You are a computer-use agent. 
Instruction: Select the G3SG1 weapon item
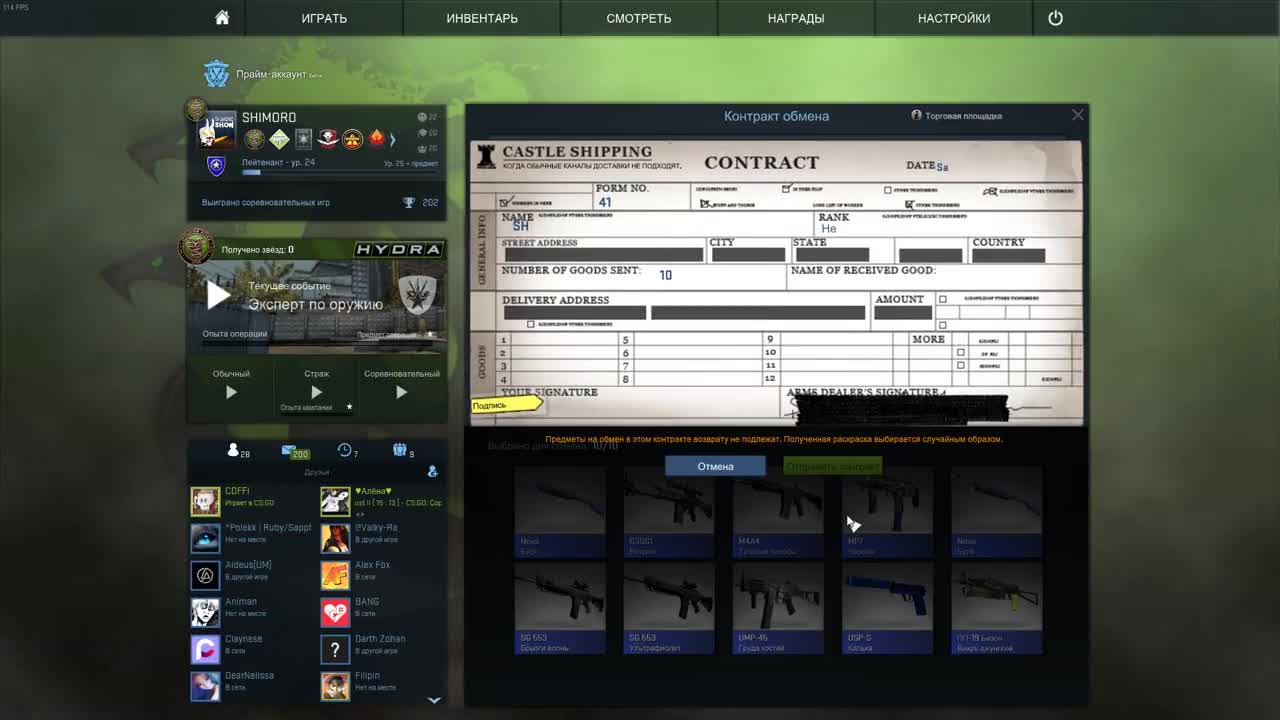click(669, 511)
